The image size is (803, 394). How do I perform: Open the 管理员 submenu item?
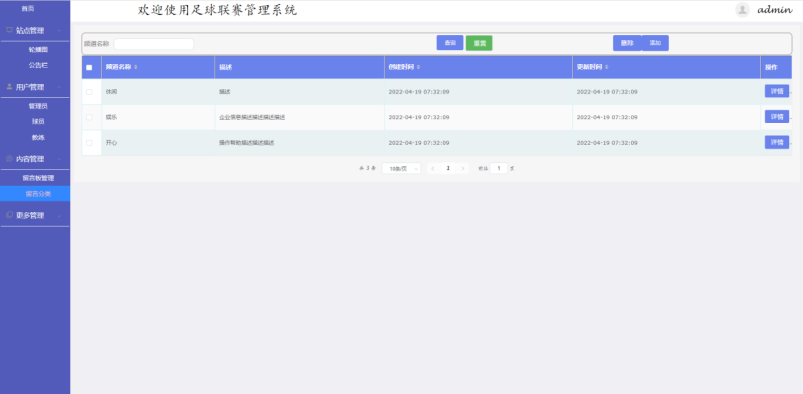(x=38, y=106)
